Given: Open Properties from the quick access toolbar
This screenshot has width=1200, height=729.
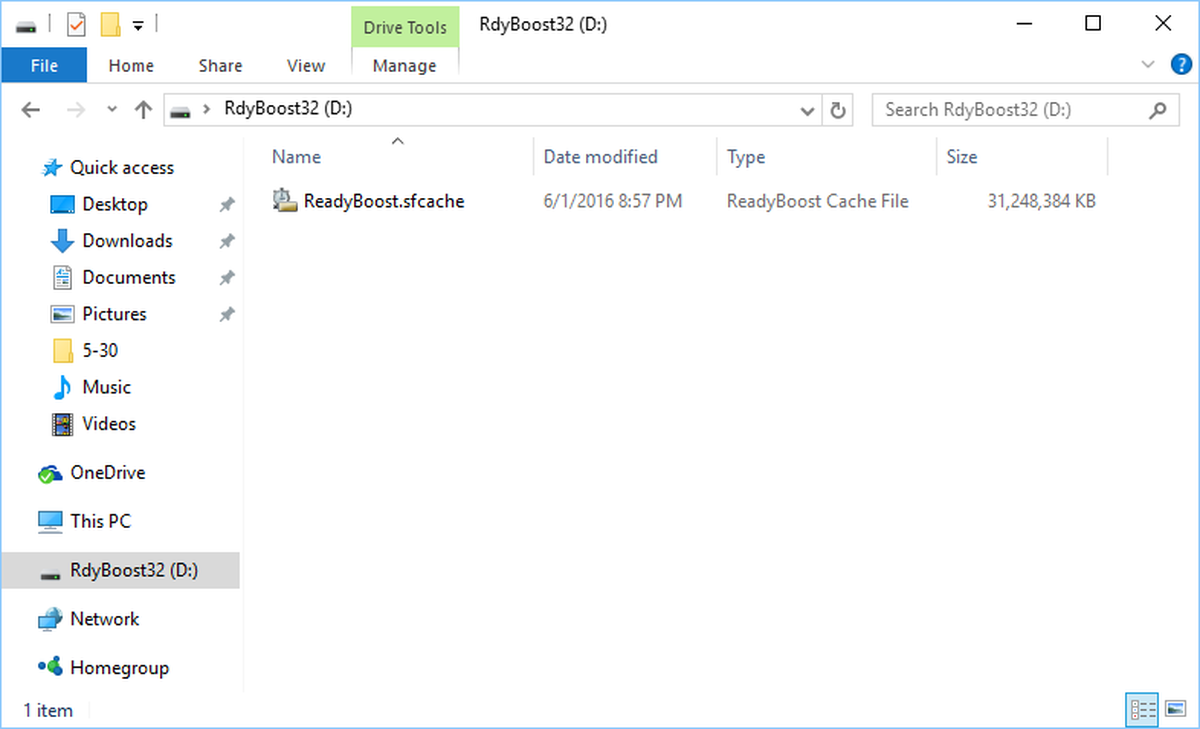Looking at the screenshot, I should [74, 23].
